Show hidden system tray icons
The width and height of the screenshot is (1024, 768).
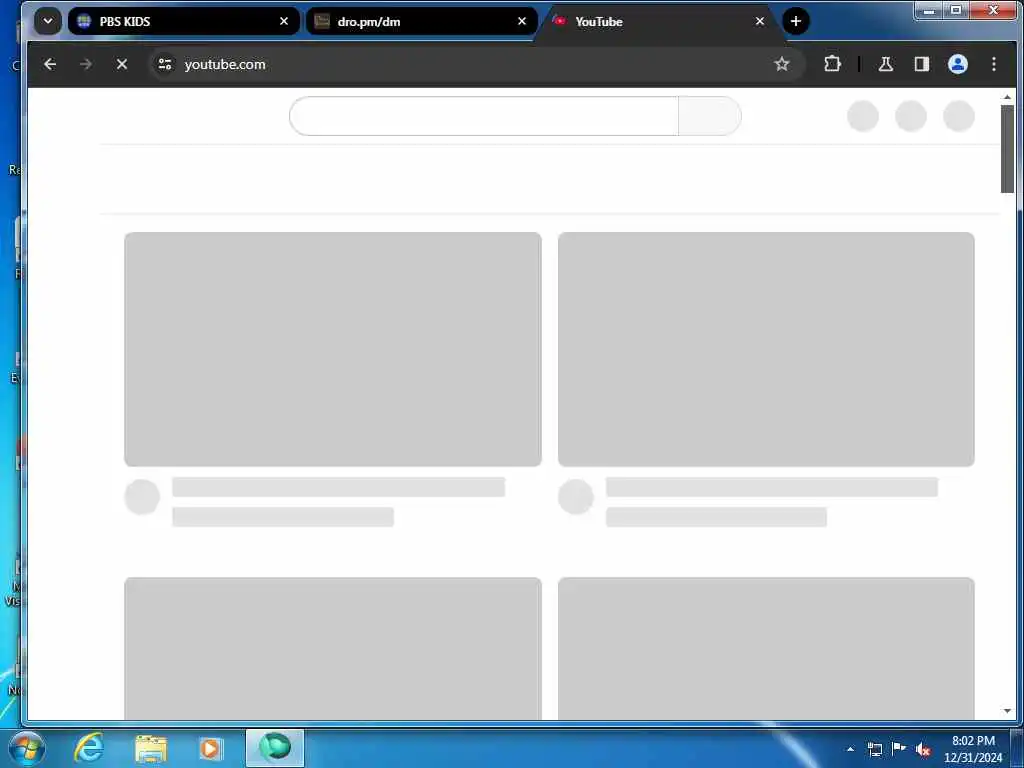[x=850, y=749]
